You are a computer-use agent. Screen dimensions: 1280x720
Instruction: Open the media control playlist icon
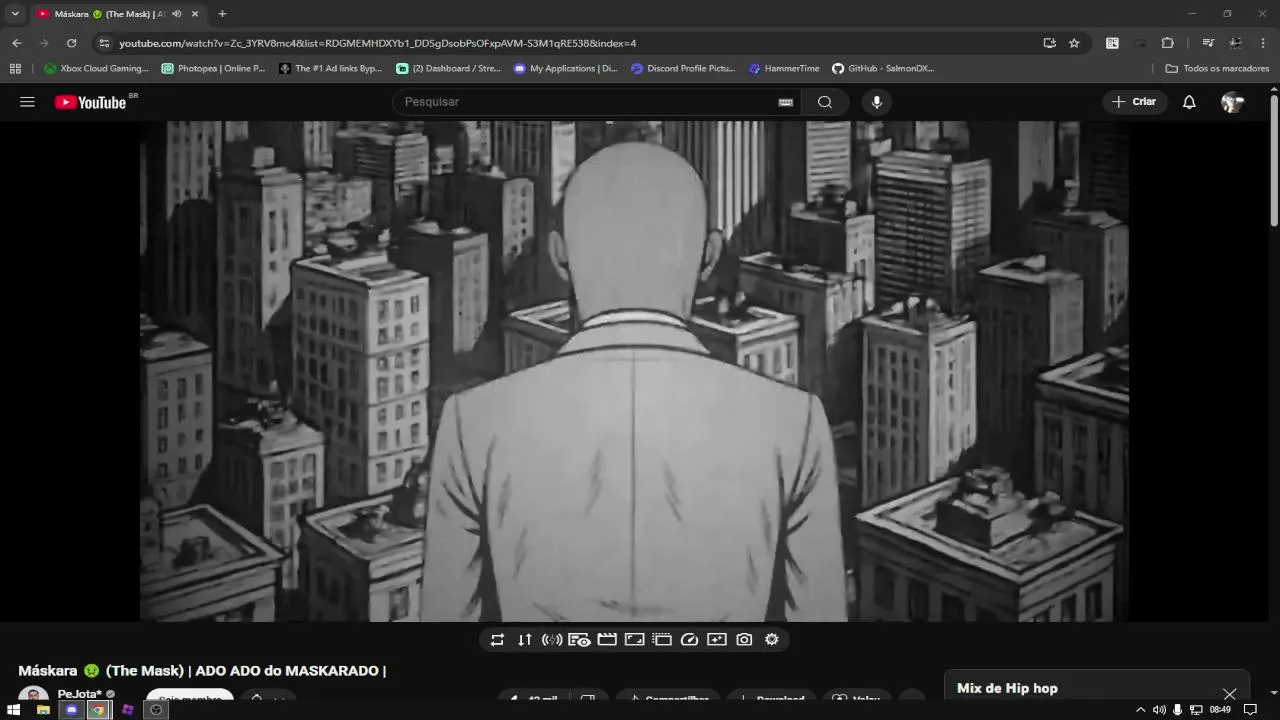point(1208,43)
